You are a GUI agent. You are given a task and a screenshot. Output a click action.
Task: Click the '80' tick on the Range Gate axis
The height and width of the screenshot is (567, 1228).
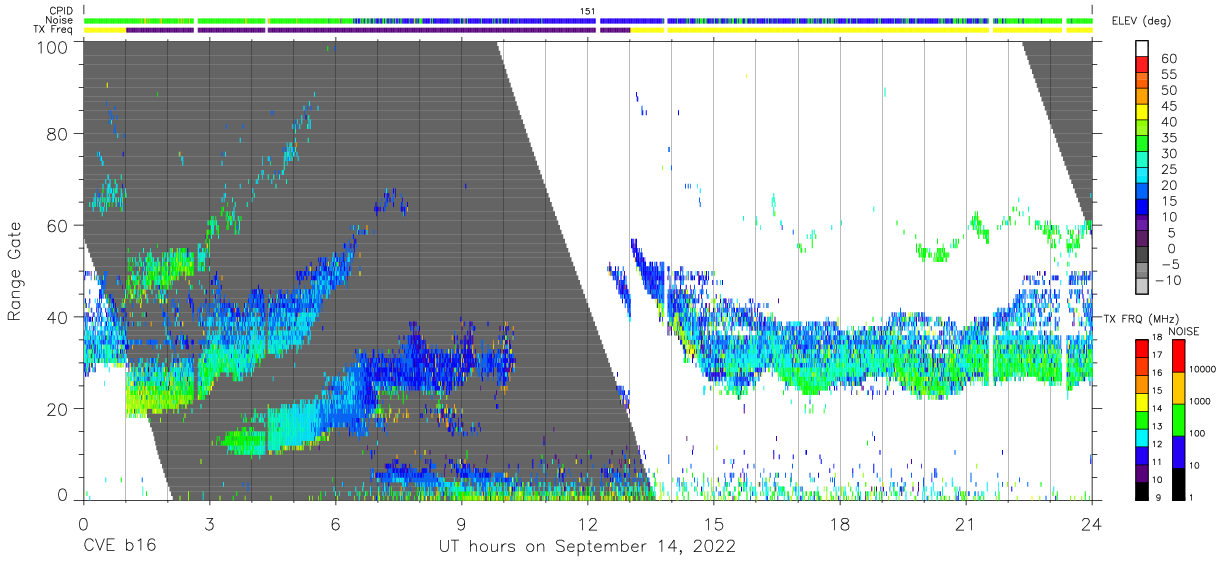point(58,134)
